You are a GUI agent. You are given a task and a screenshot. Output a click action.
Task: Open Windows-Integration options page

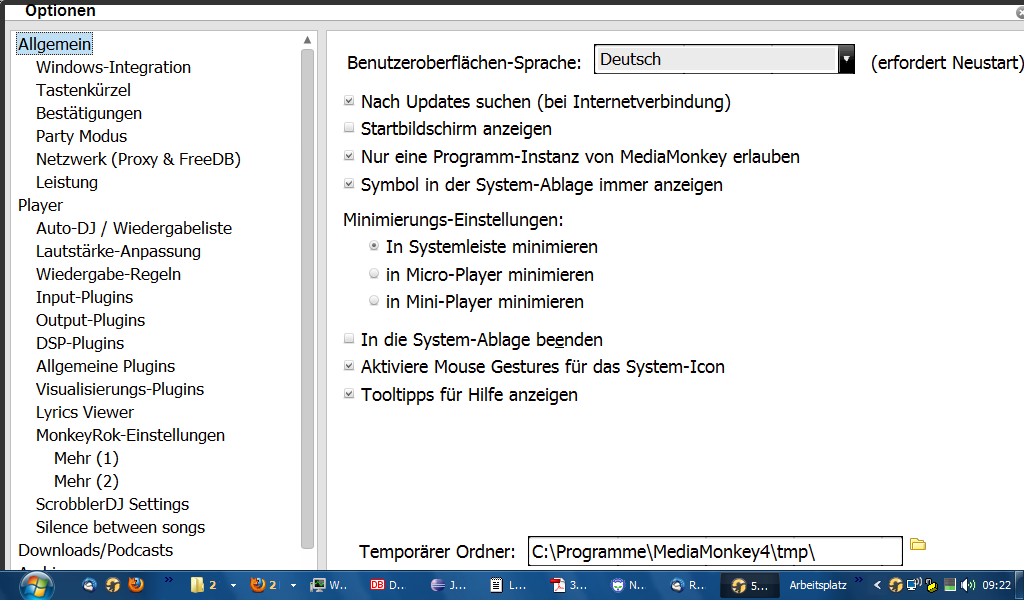pyautogui.click(x=113, y=67)
